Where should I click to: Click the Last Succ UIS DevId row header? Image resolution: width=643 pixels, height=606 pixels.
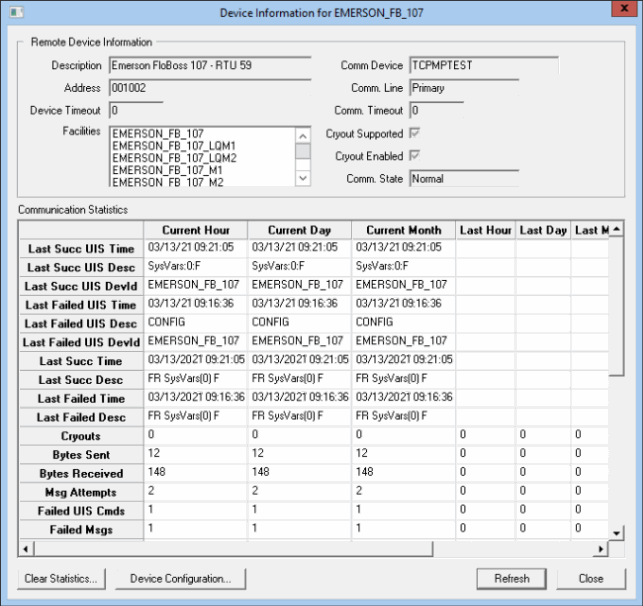pyautogui.click(x=81, y=286)
